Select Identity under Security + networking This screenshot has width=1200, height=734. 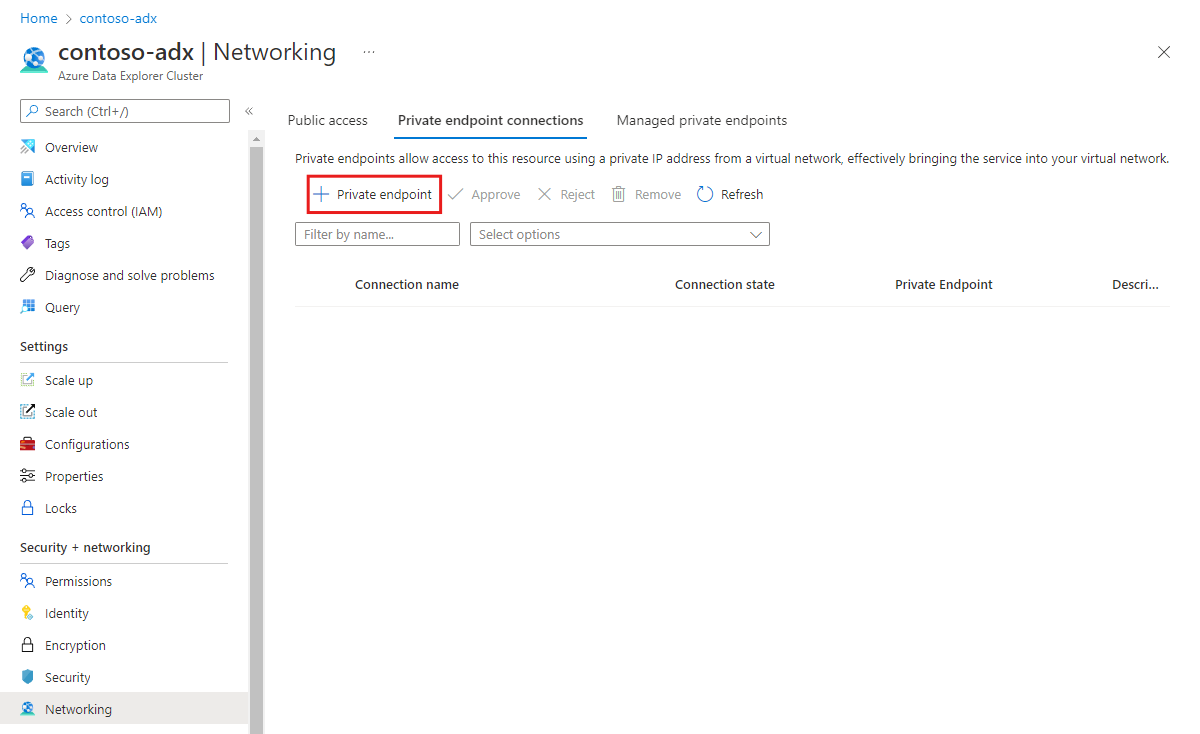(x=68, y=612)
